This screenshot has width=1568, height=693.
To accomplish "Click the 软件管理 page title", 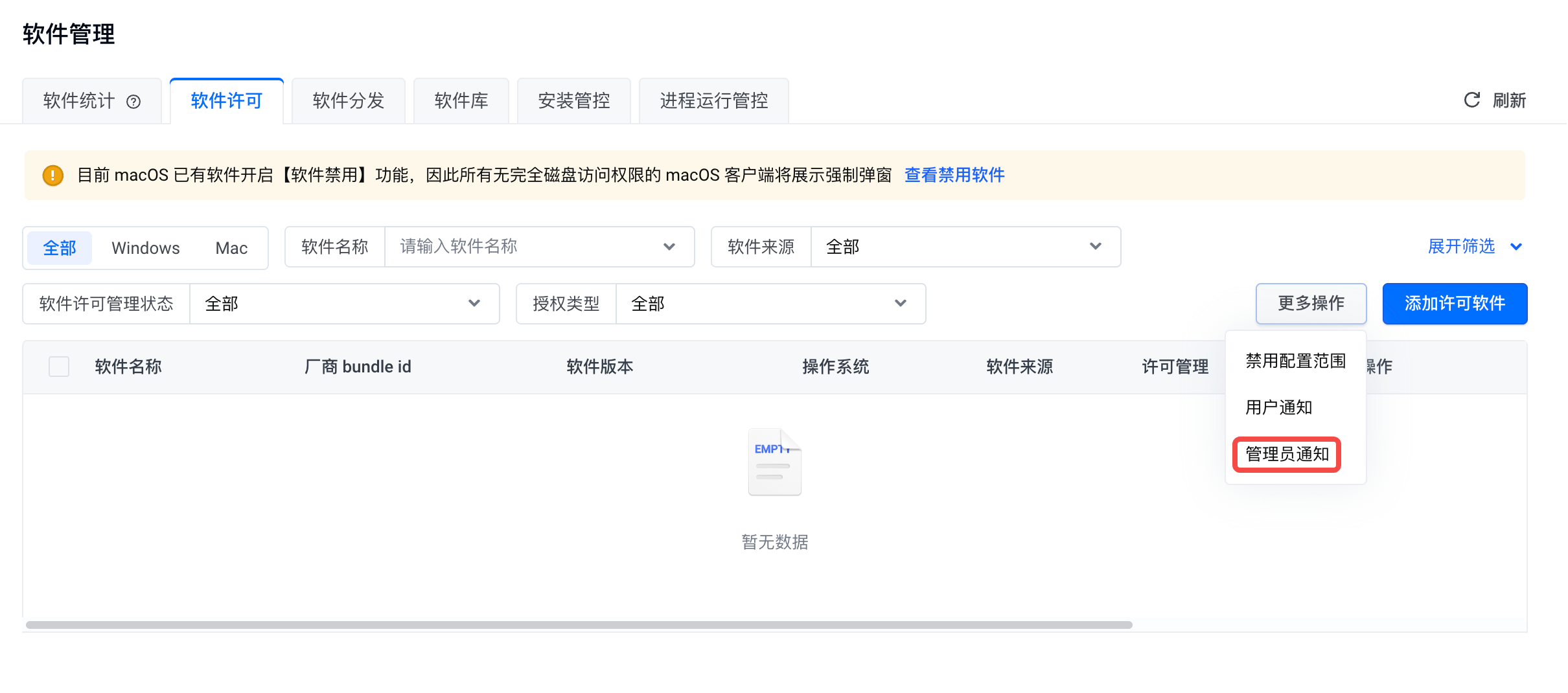I will (x=69, y=34).
